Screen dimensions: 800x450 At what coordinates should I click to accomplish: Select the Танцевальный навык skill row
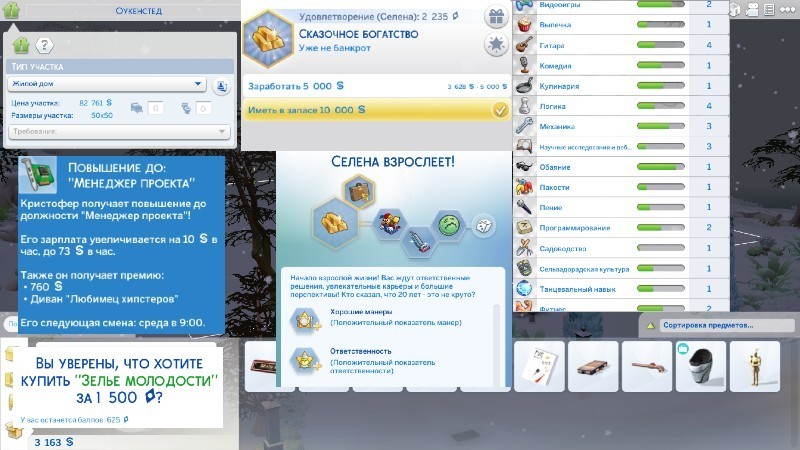[621, 289]
